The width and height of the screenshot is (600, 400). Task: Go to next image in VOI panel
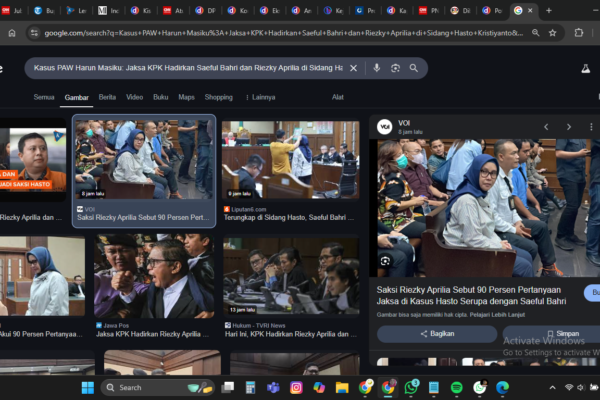[569, 127]
